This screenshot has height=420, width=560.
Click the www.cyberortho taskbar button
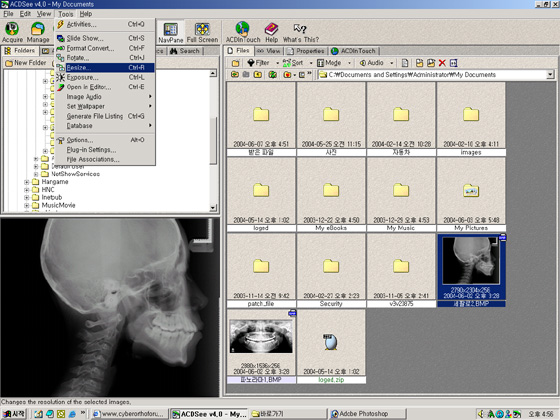[x=129, y=414]
